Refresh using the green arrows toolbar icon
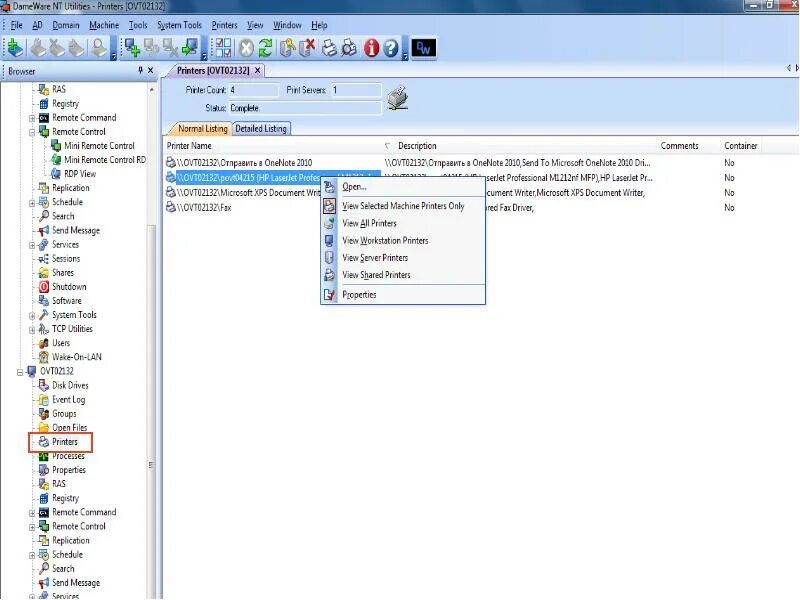 click(x=265, y=48)
